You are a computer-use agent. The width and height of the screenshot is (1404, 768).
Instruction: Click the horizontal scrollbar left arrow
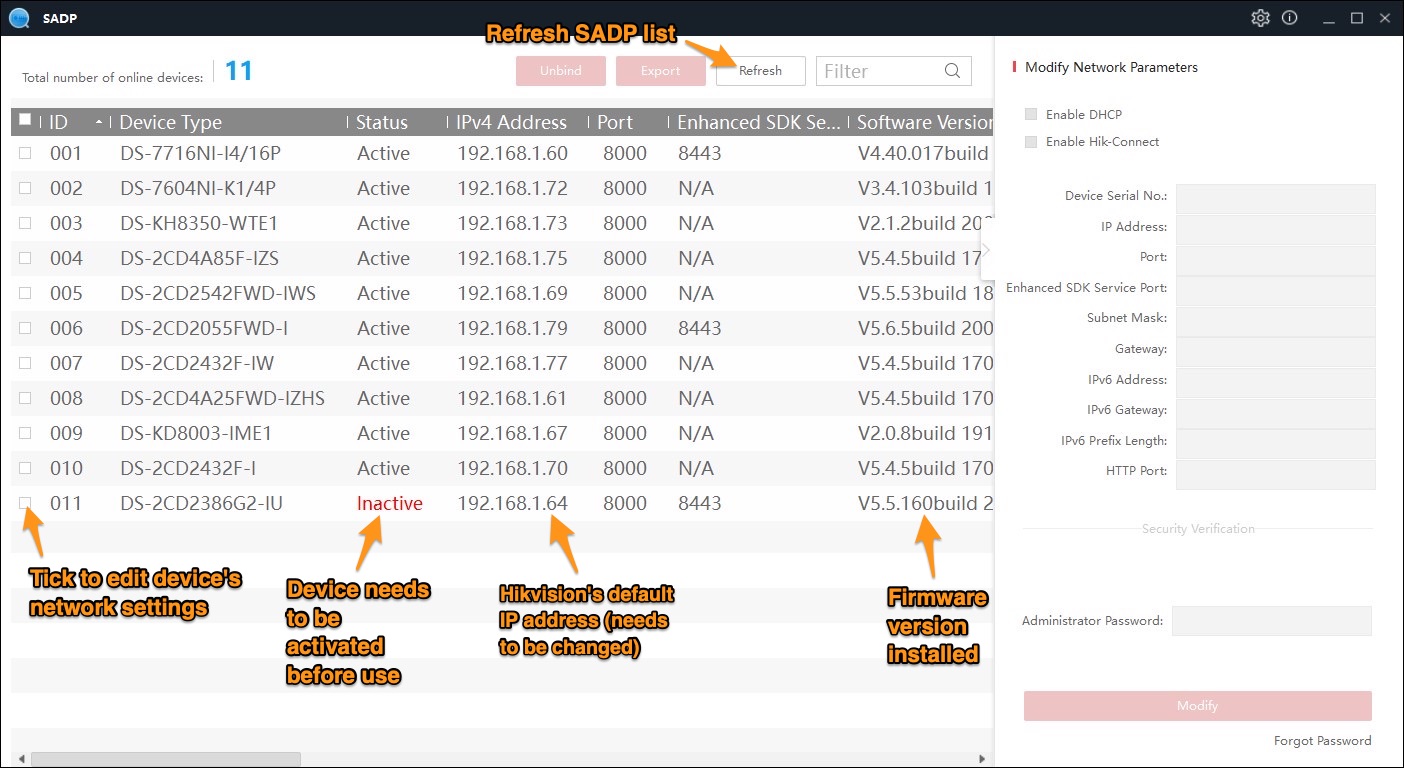point(19,759)
